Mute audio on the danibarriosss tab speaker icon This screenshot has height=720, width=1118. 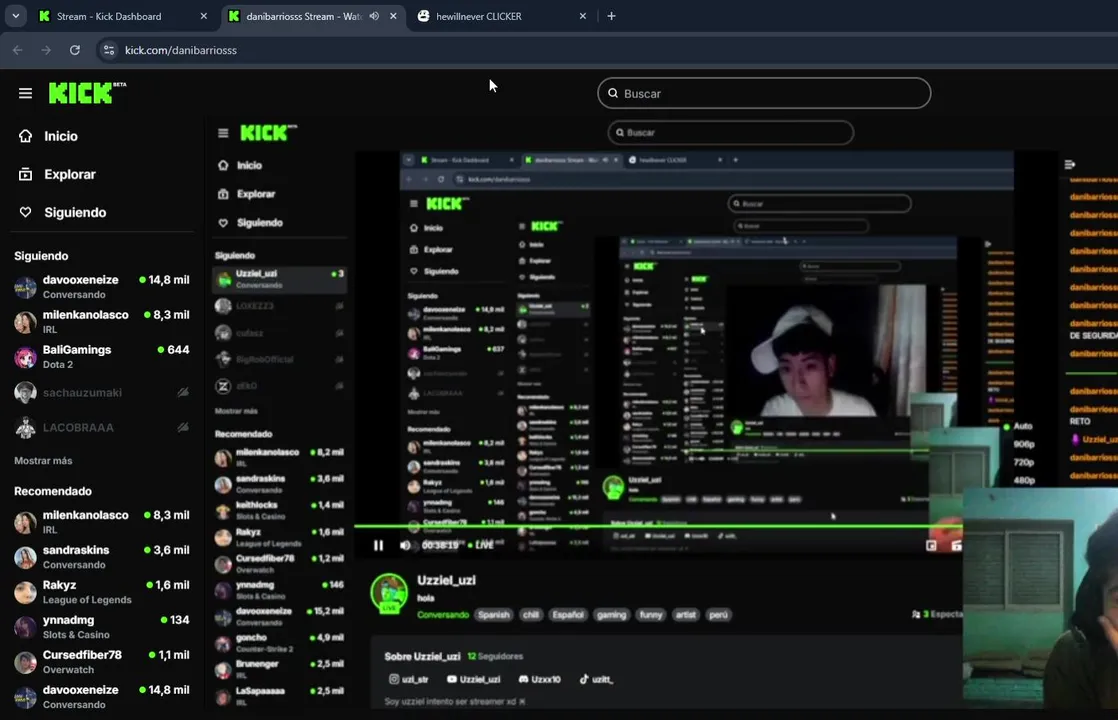pos(374,16)
